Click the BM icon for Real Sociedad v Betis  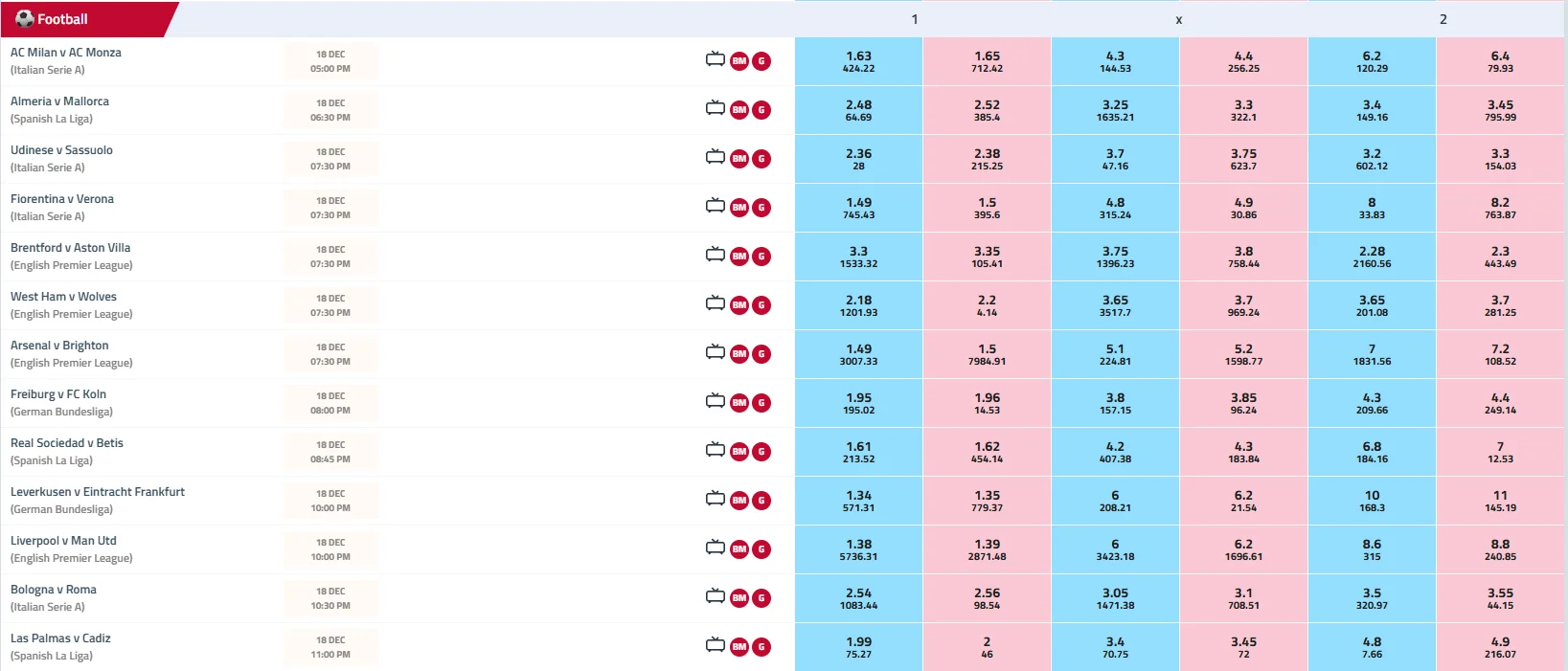click(x=739, y=451)
